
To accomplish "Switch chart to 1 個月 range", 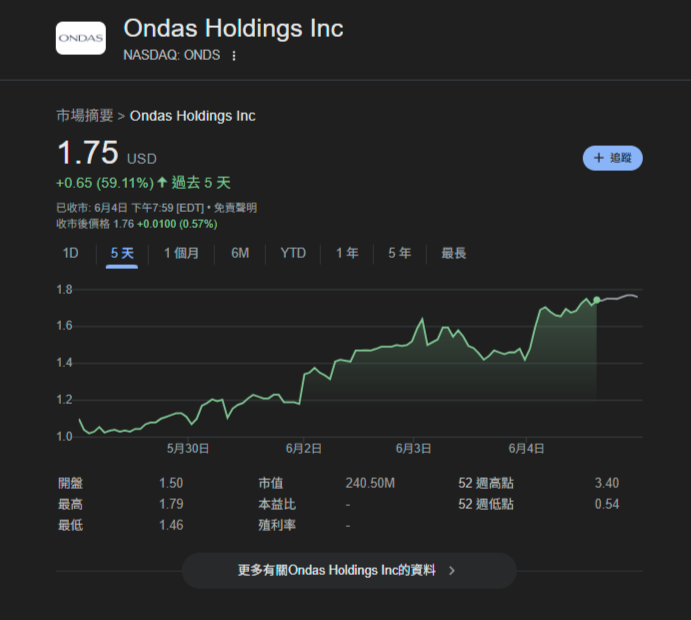I will 181,253.
